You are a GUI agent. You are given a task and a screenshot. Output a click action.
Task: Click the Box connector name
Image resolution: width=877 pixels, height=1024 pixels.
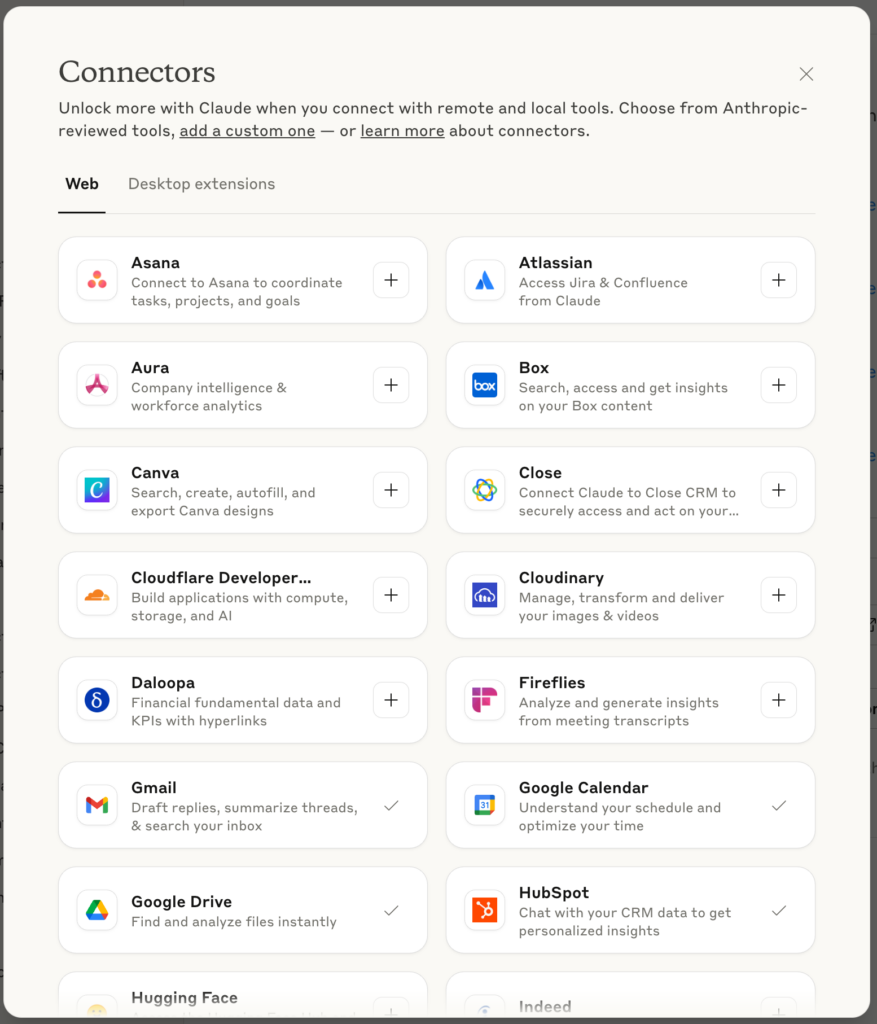(534, 368)
